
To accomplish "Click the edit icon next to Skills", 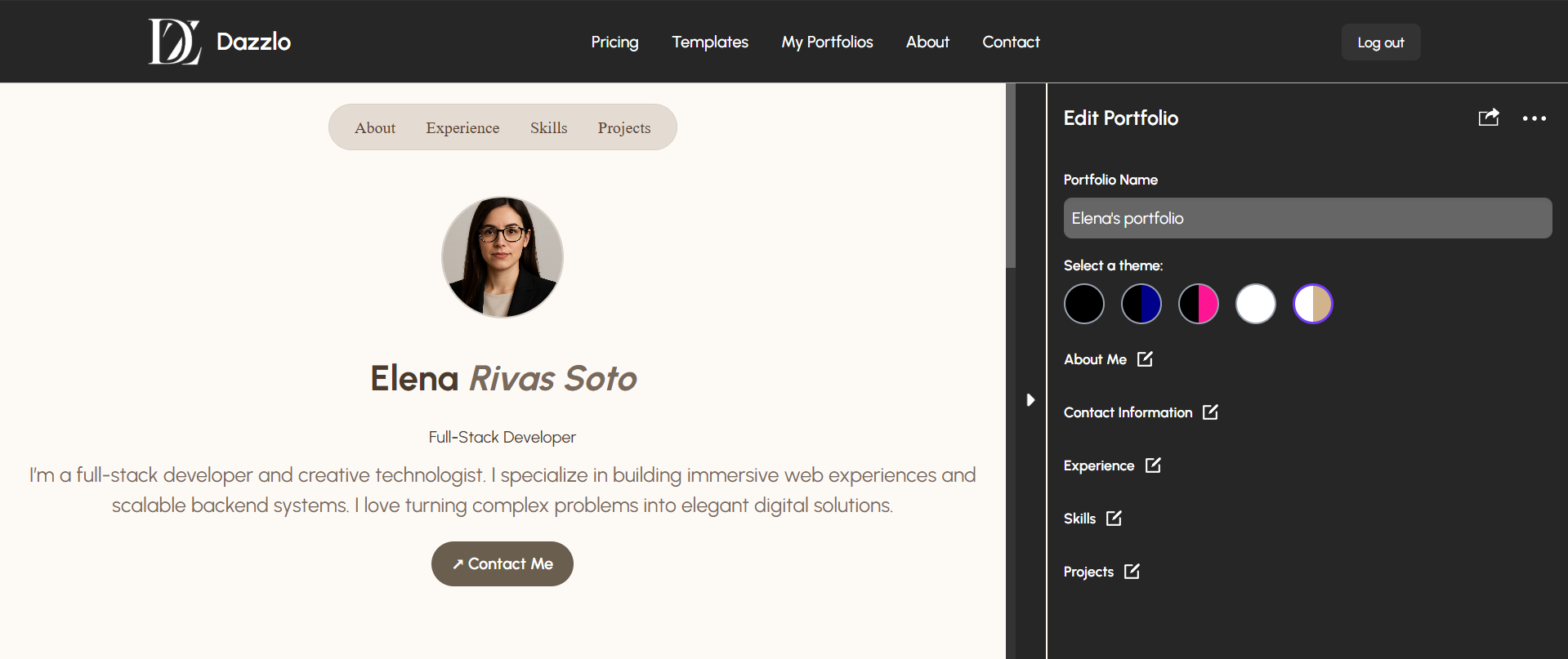I will tap(1114, 518).
